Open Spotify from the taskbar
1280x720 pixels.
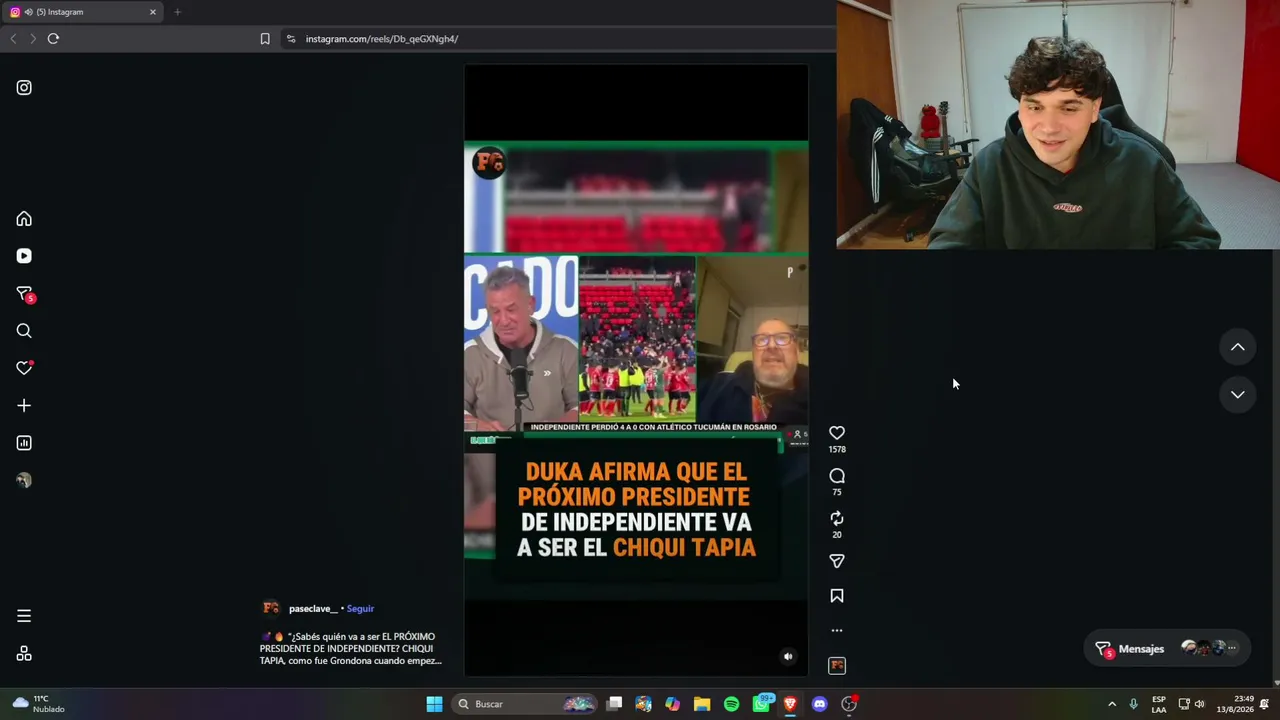tap(731, 704)
